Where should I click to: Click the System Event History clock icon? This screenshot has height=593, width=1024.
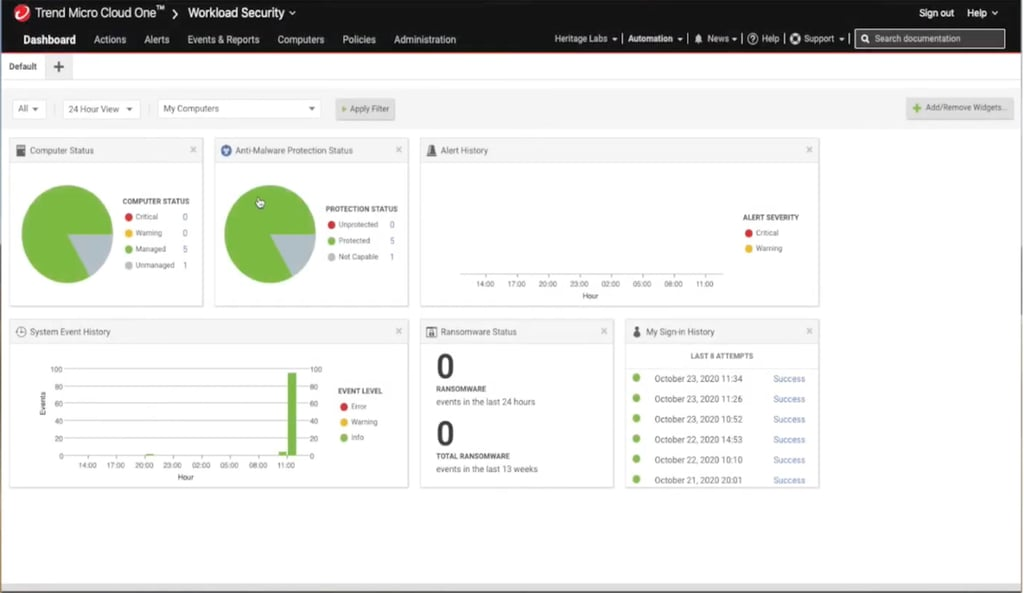[21, 332]
